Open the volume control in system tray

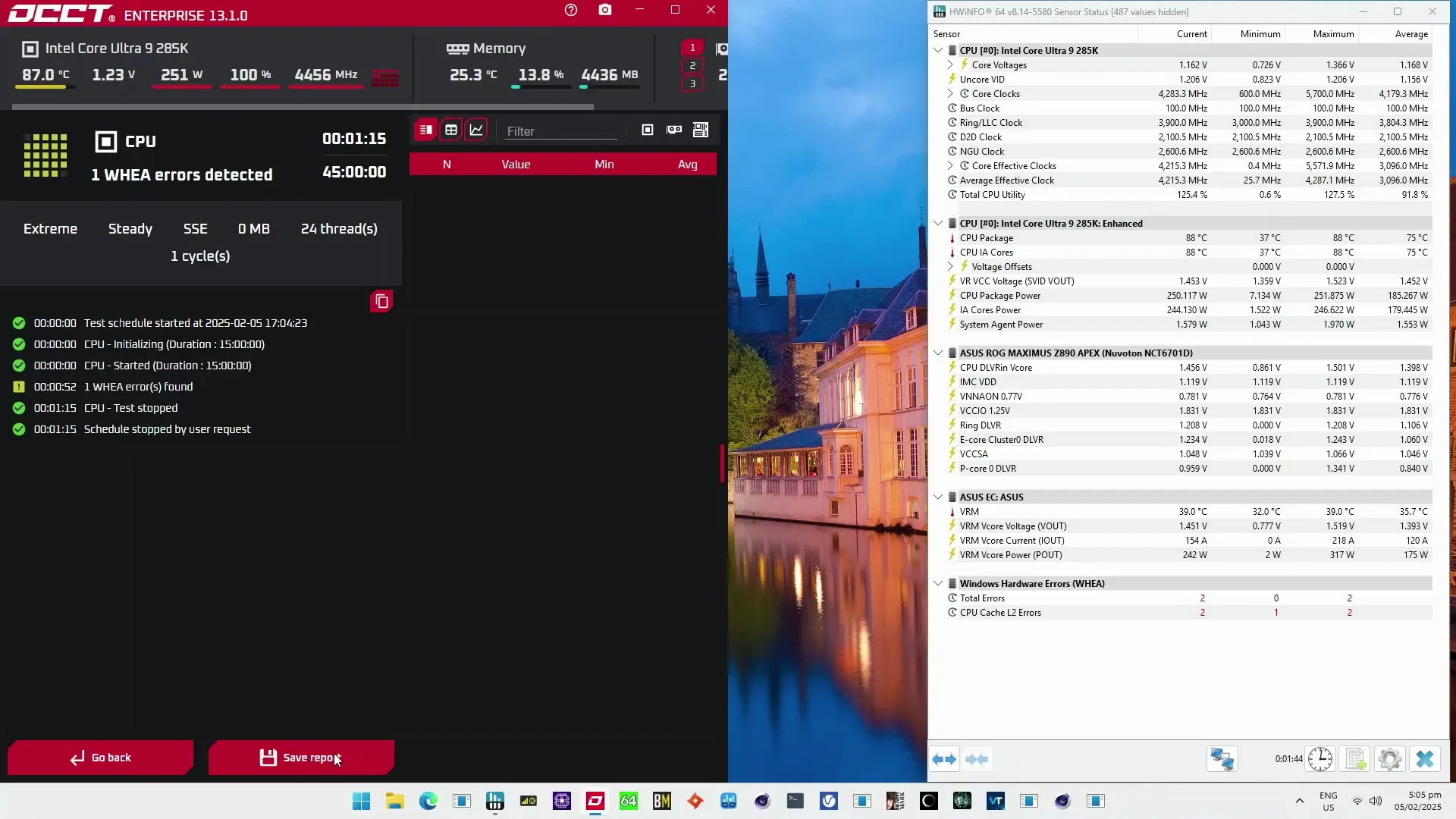coord(1376,801)
